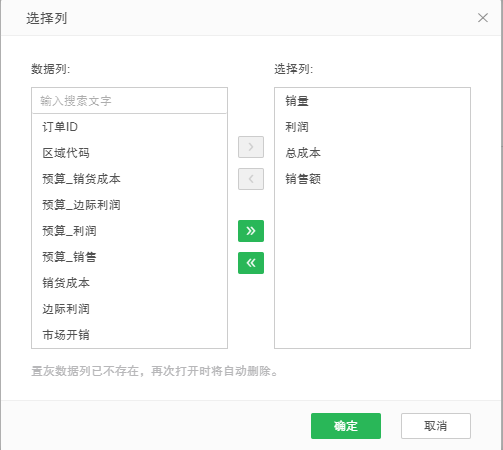Image resolution: width=503 pixels, height=450 pixels.
Task: Choose 预算_边际利润 from the data columns
Action: pyautogui.click(x=129, y=205)
